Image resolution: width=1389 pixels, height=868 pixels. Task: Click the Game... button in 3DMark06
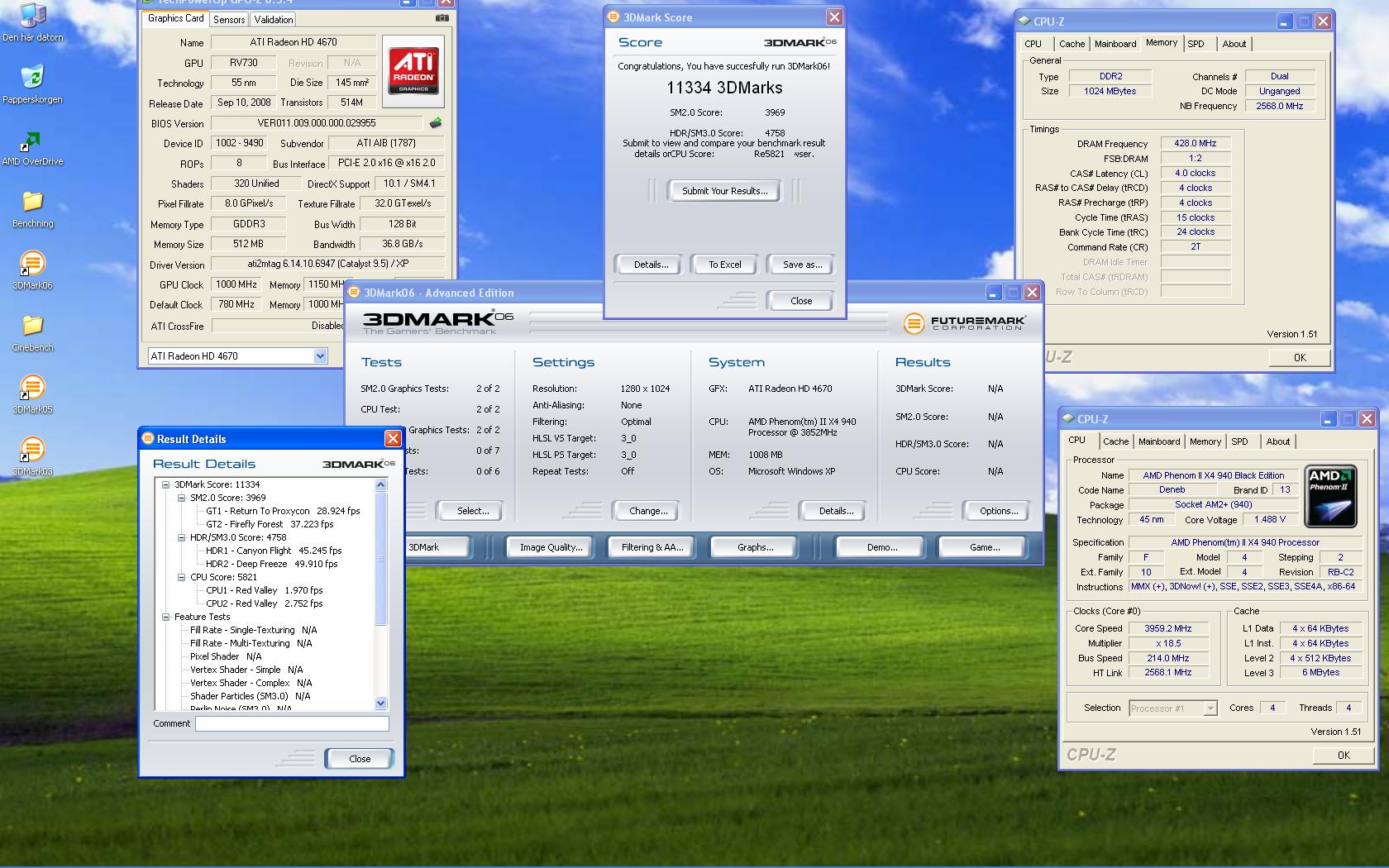pos(984,547)
